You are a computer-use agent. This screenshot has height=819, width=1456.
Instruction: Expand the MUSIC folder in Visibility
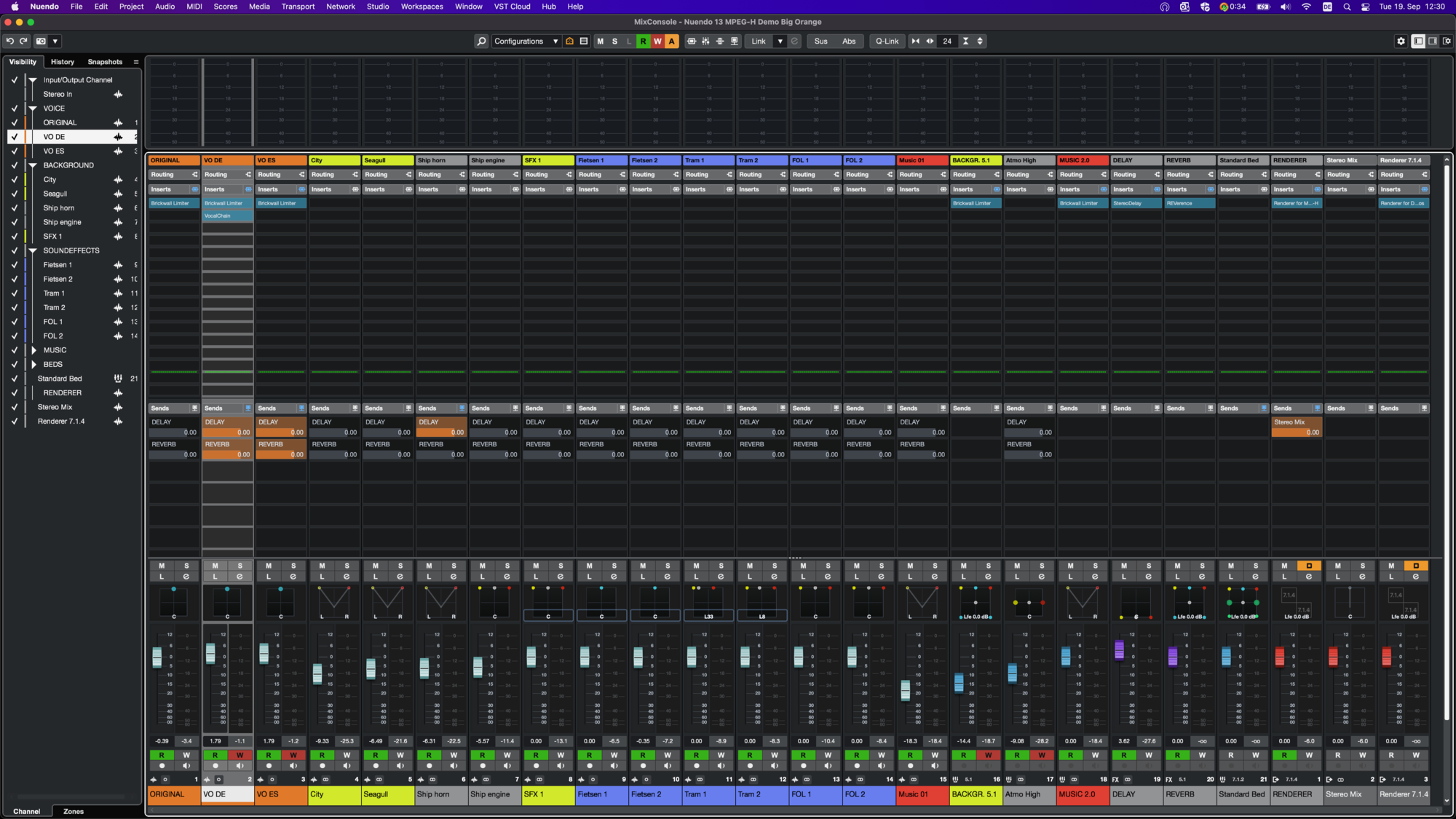click(x=33, y=350)
